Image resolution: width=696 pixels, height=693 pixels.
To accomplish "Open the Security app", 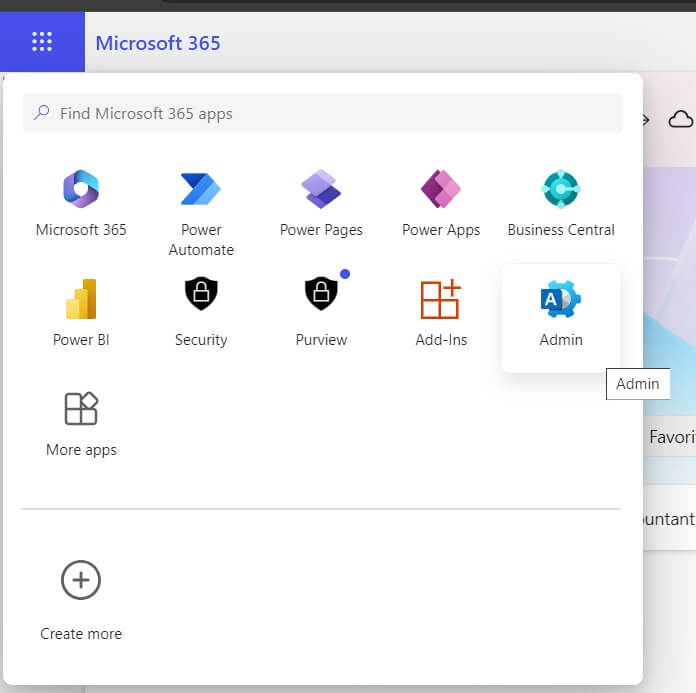I will click(201, 313).
